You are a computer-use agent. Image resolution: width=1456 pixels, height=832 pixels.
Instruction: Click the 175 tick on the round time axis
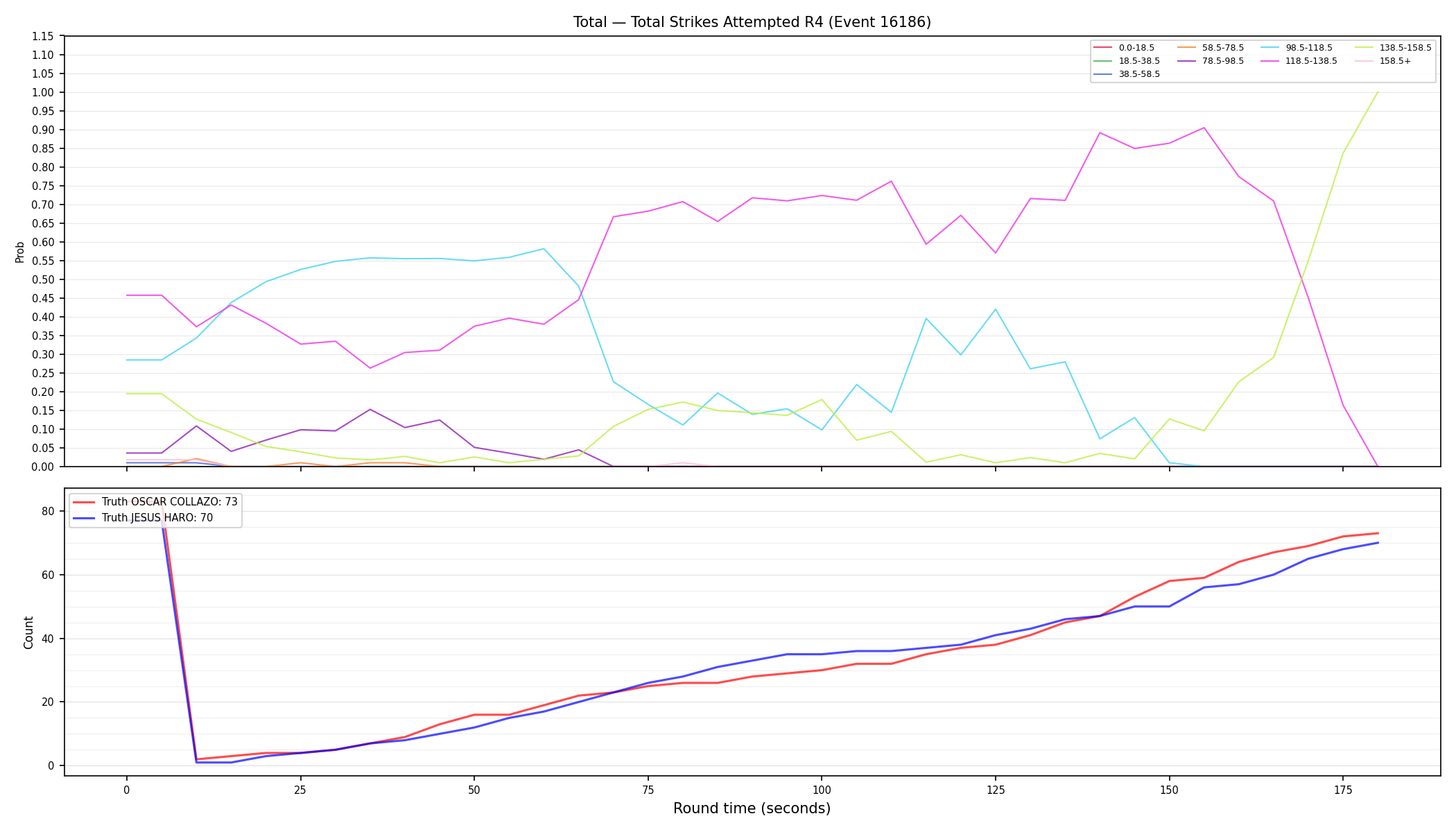coord(1343,790)
